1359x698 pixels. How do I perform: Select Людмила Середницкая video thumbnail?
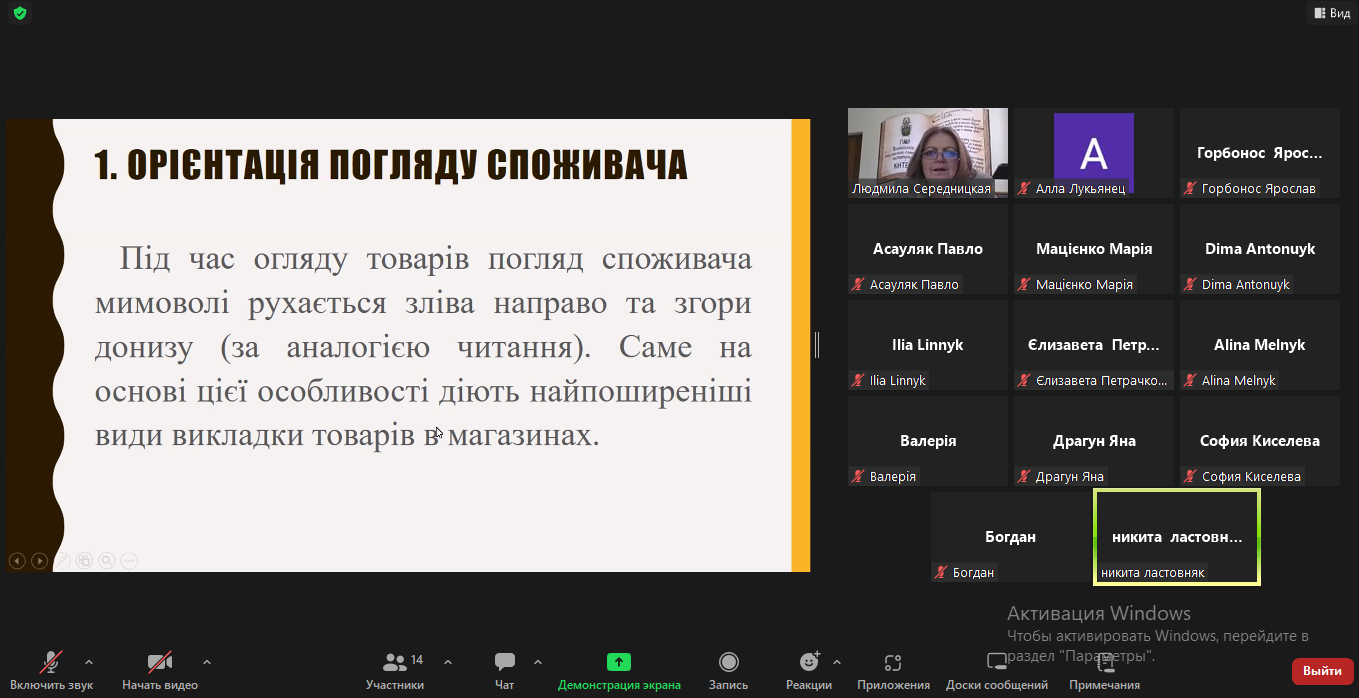pyautogui.click(x=927, y=152)
